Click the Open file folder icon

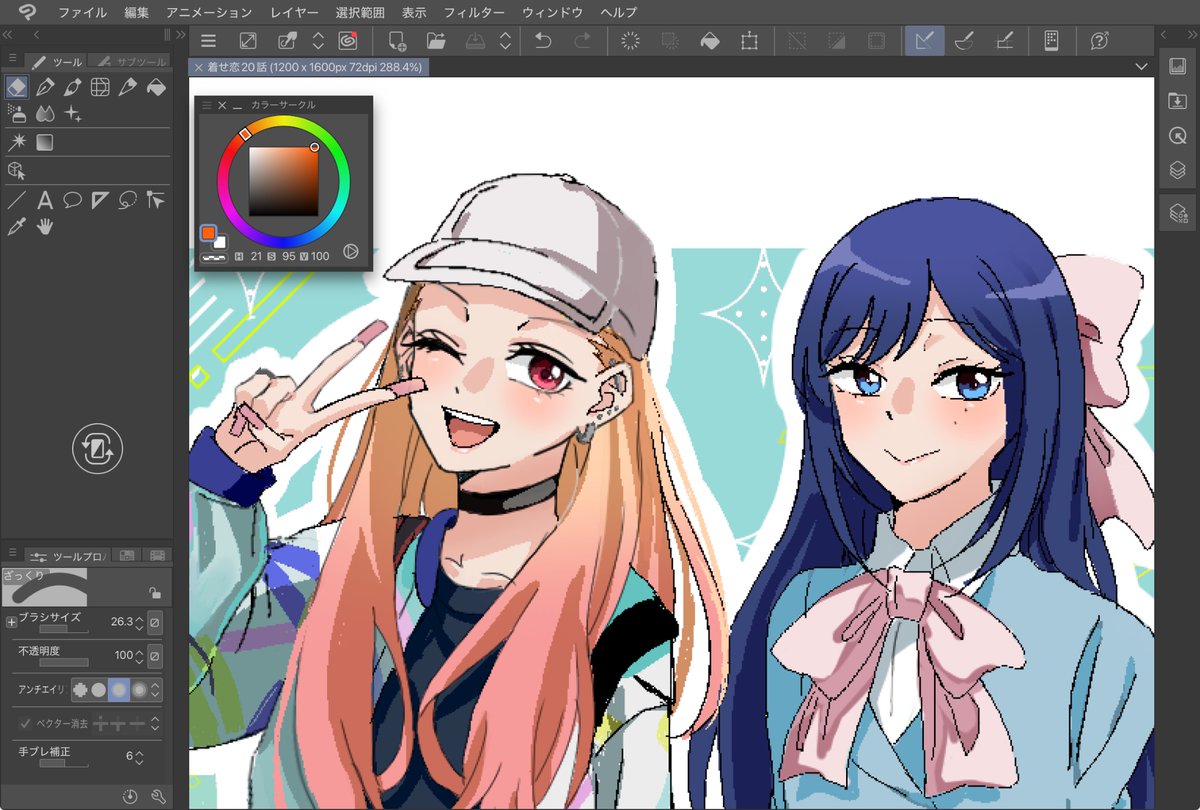click(x=436, y=41)
